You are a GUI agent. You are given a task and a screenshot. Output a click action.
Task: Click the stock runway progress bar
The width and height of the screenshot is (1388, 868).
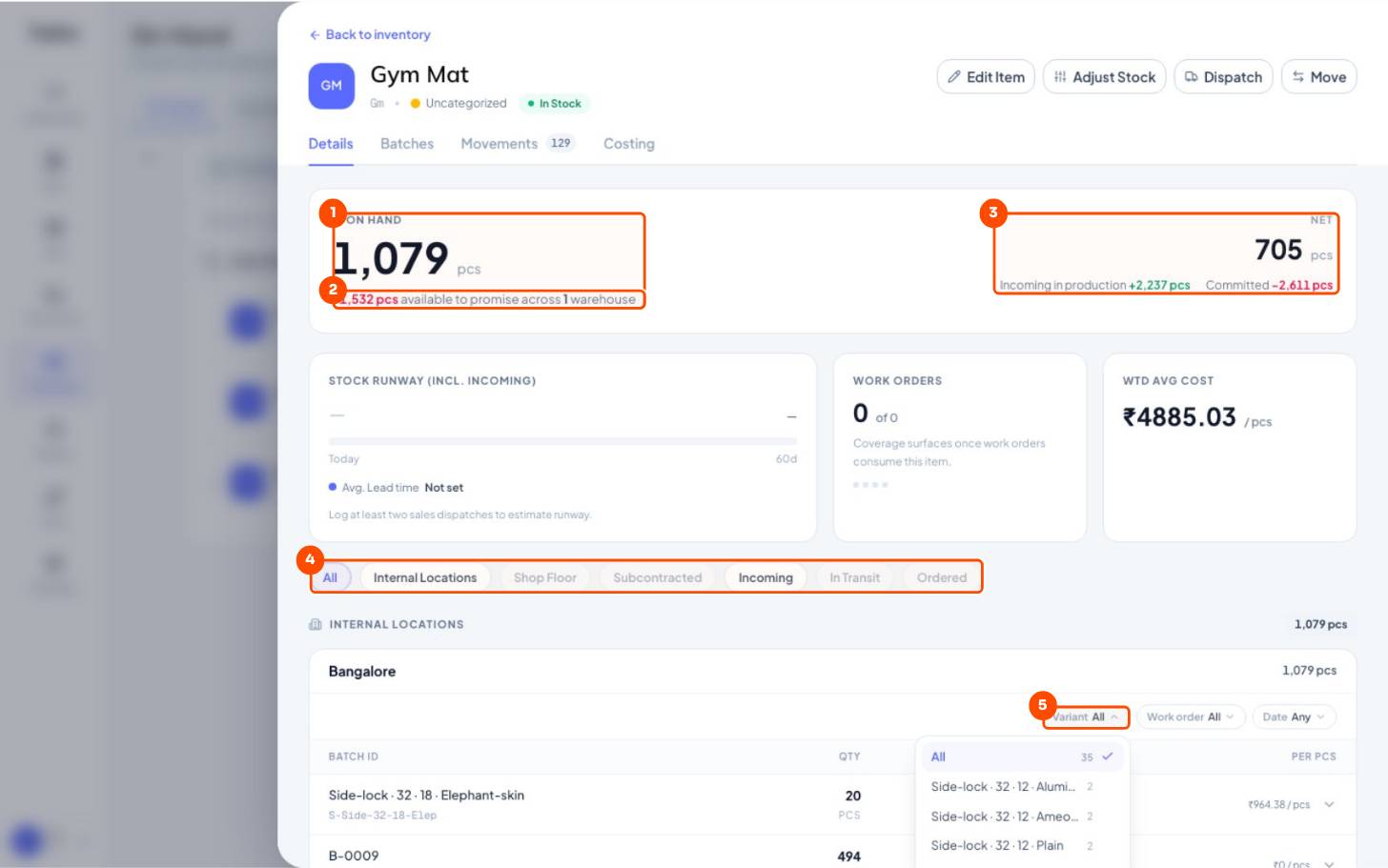pyautogui.click(x=562, y=441)
